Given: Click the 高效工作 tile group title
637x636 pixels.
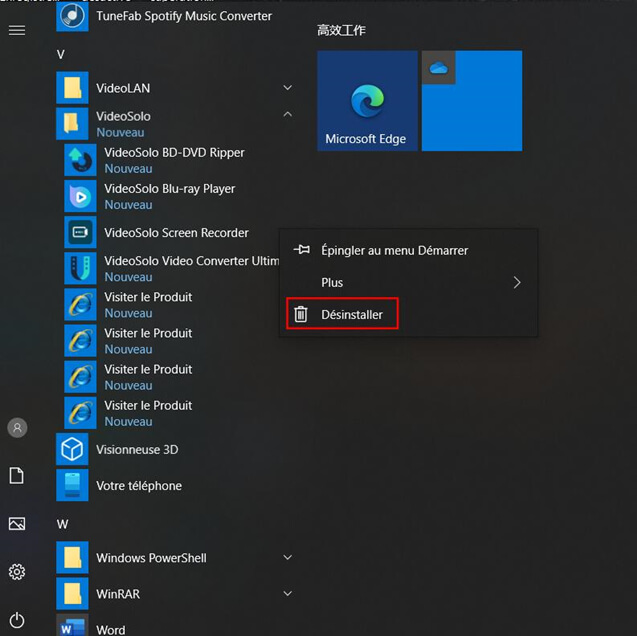Looking at the screenshot, I should pyautogui.click(x=341, y=30).
